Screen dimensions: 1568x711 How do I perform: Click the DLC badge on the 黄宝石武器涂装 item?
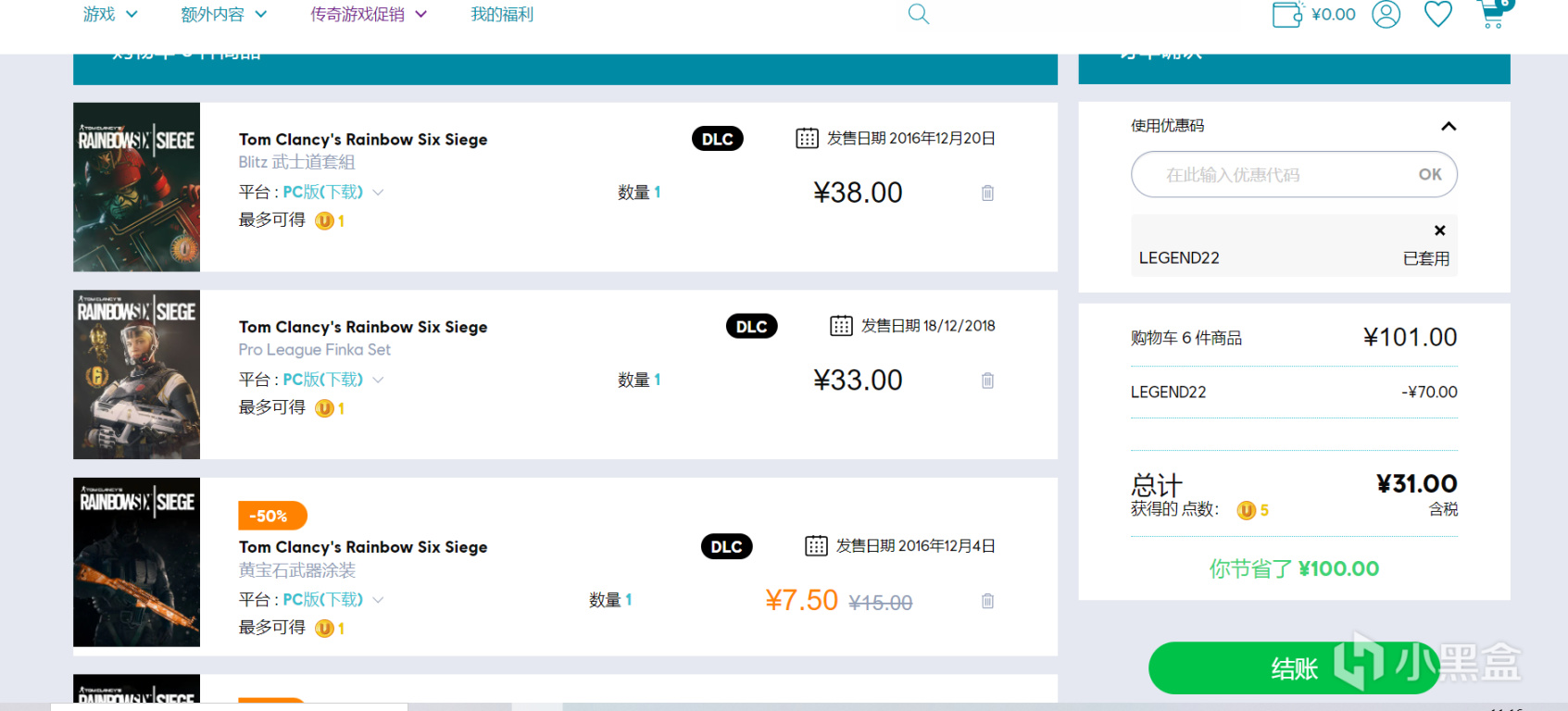tap(726, 546)
